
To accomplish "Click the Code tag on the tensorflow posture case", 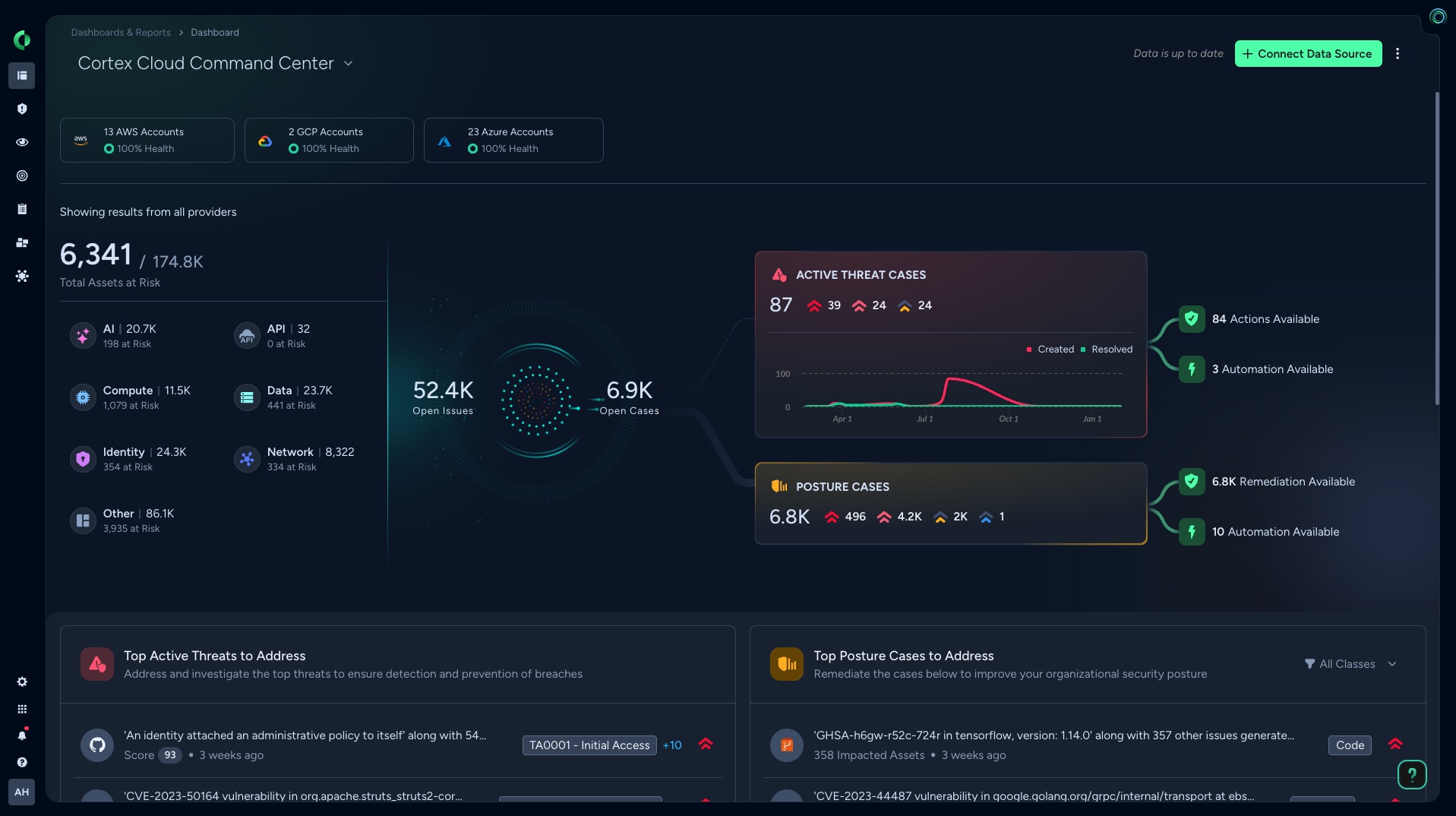I will [1349, 745].
